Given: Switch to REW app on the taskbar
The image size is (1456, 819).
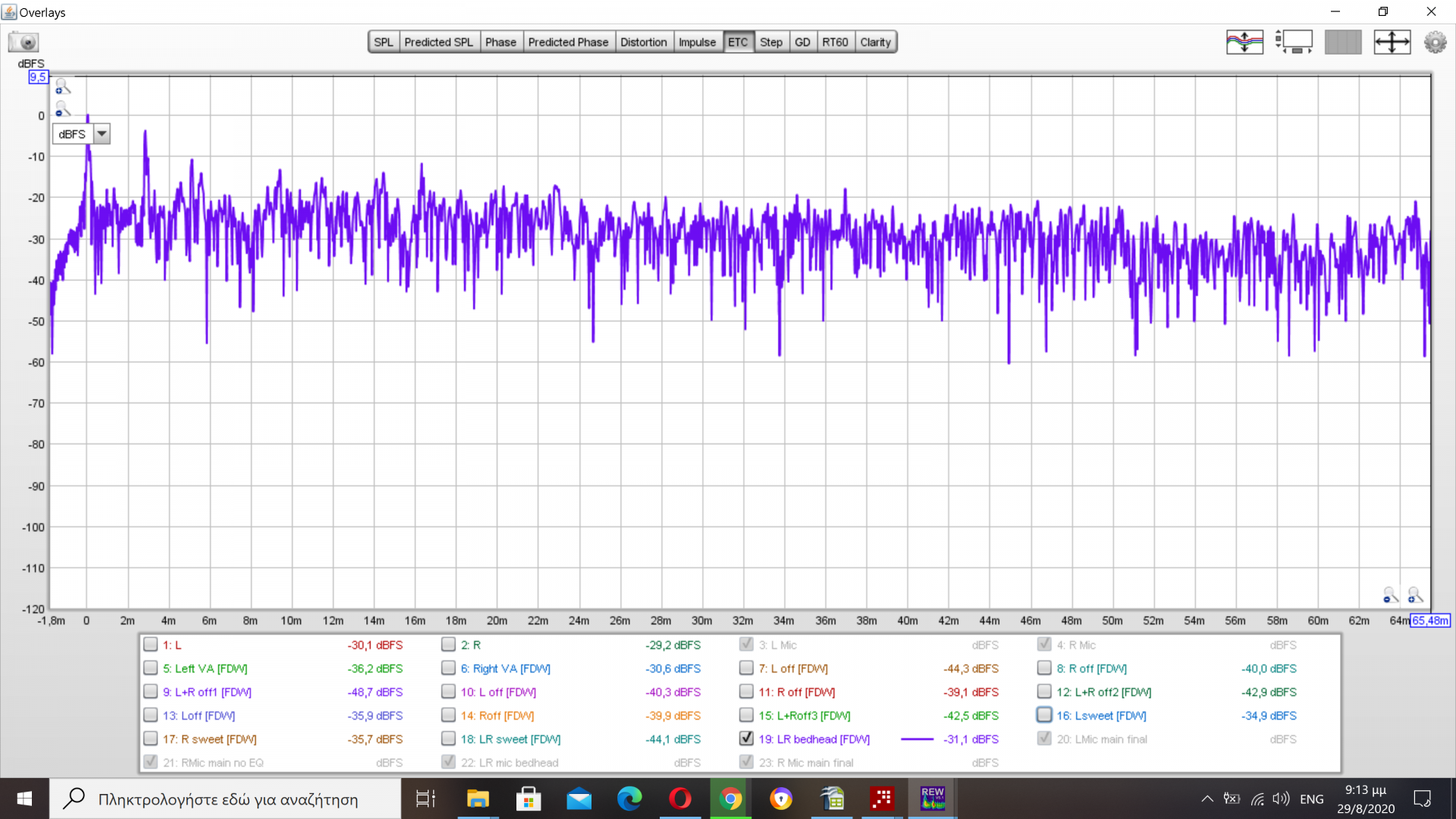Looking at the screenshot, I should point(933,799).
